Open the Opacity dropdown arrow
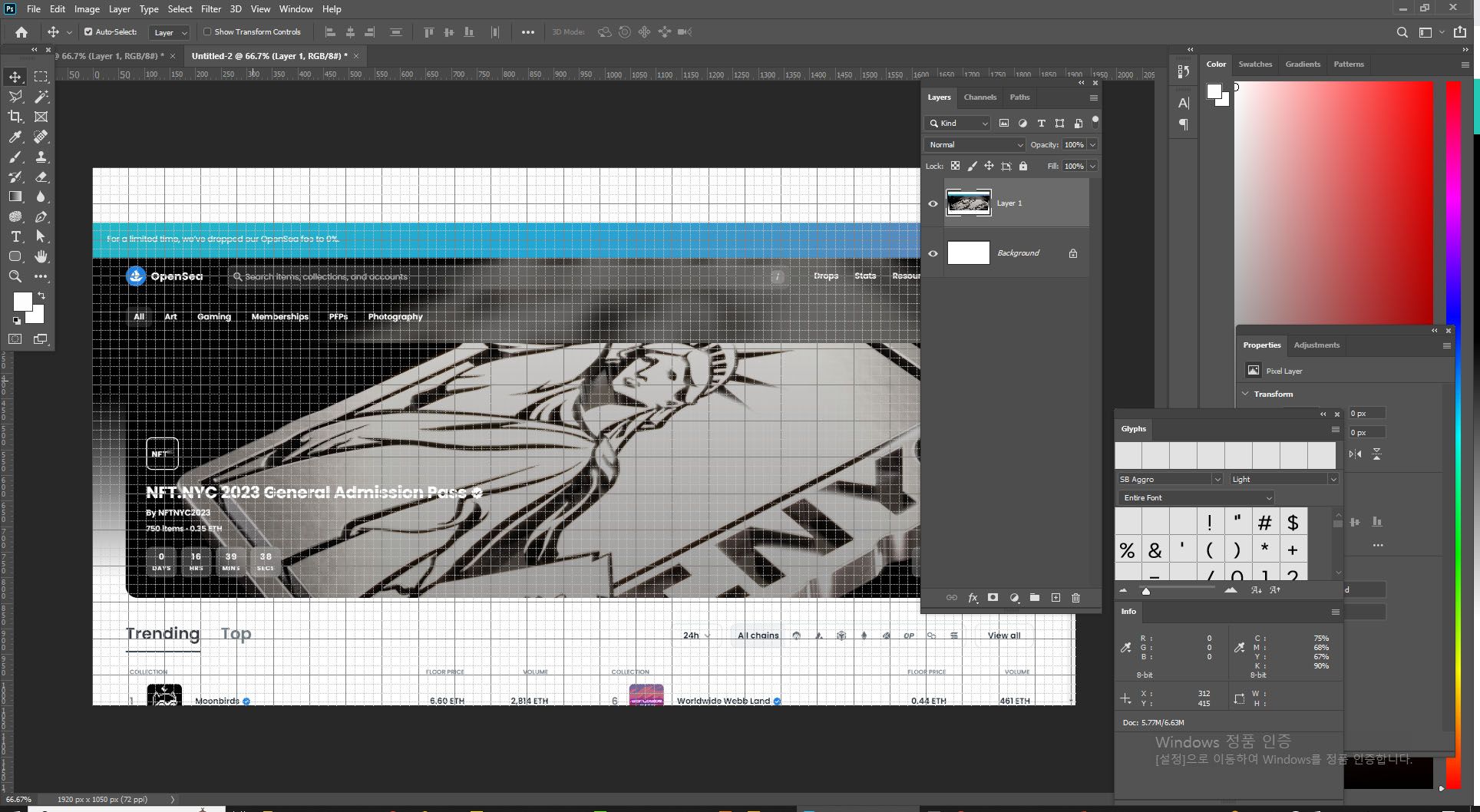The height and width of the screenshot is (812, 1480). click(x=1092, y=144)
